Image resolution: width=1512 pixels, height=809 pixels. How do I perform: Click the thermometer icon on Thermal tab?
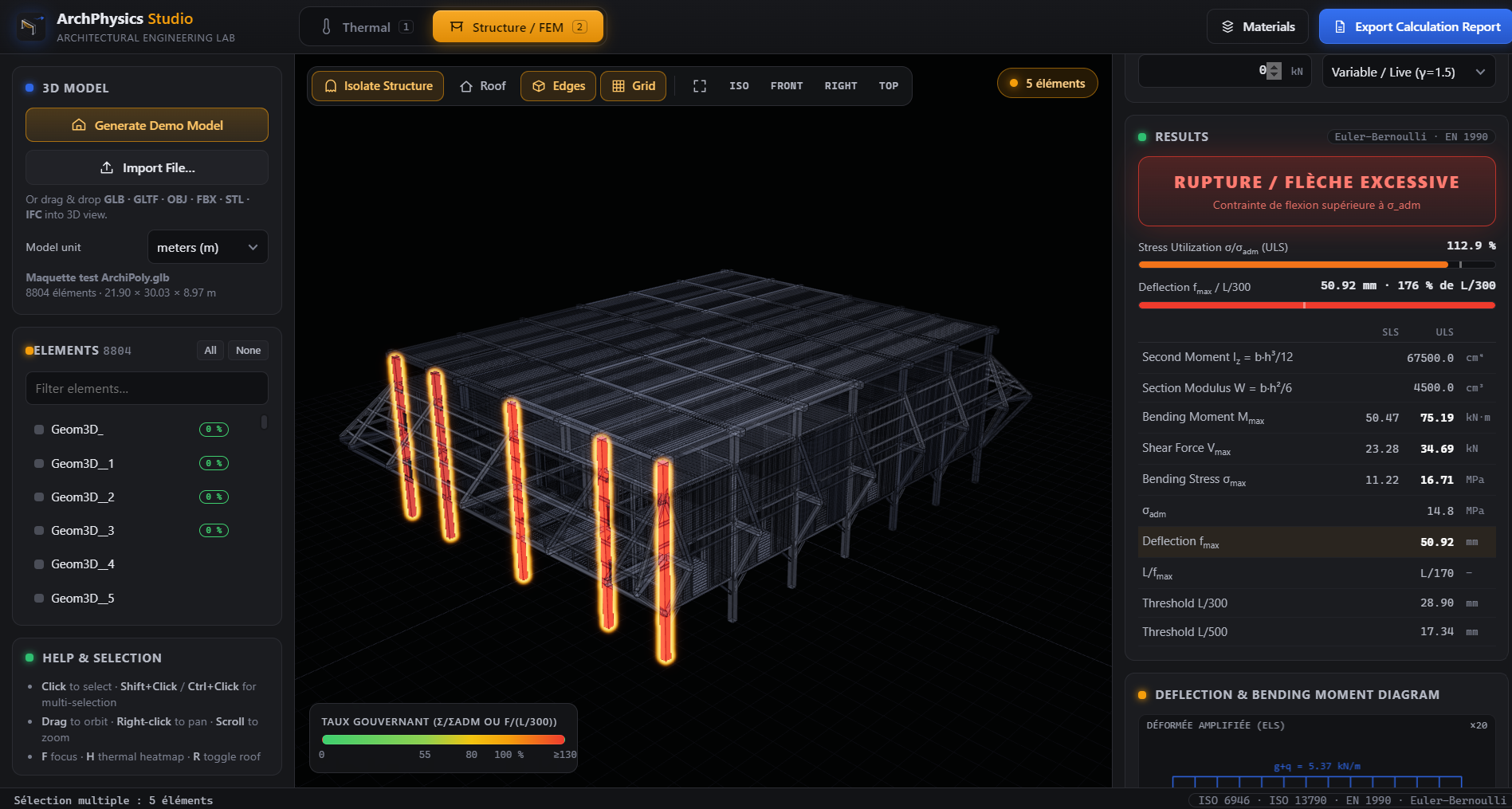[326, 27]
